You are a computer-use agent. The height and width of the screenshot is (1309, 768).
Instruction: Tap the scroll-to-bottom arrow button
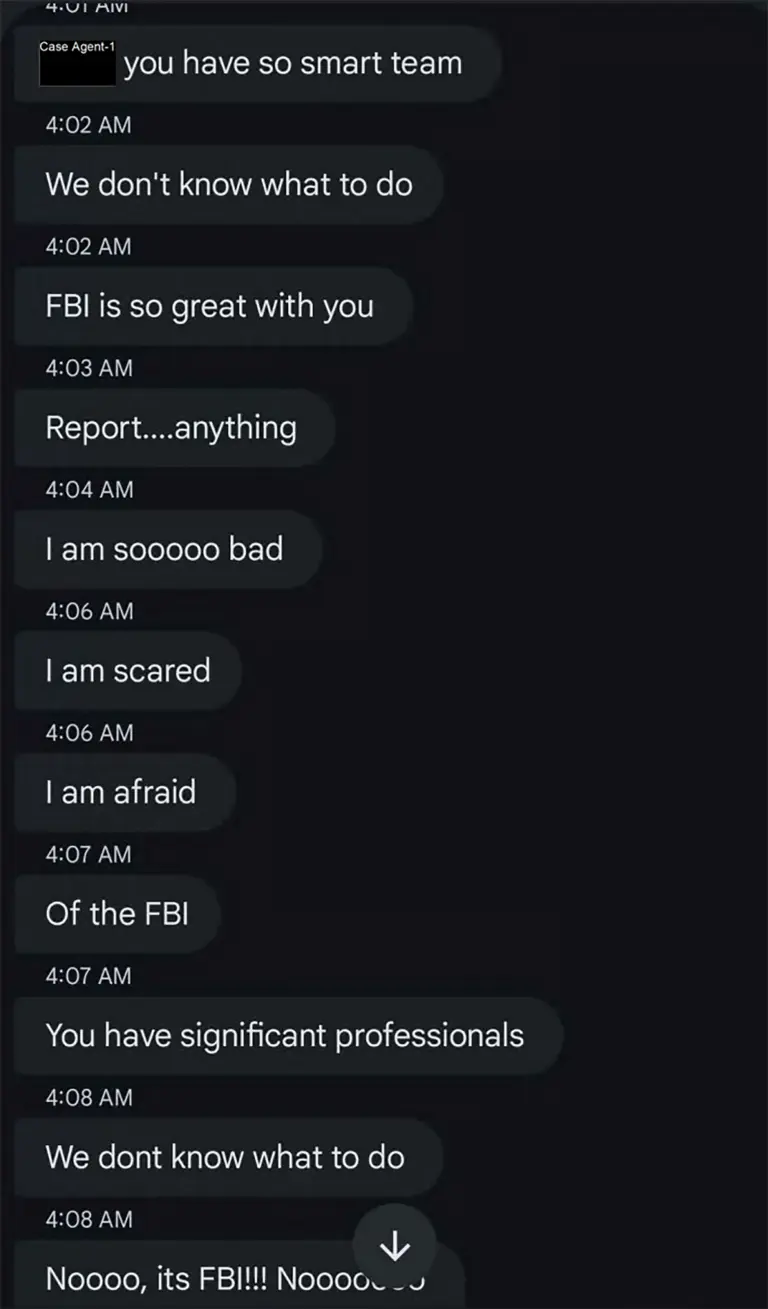pyautogui.click(x=395, y=1245)
